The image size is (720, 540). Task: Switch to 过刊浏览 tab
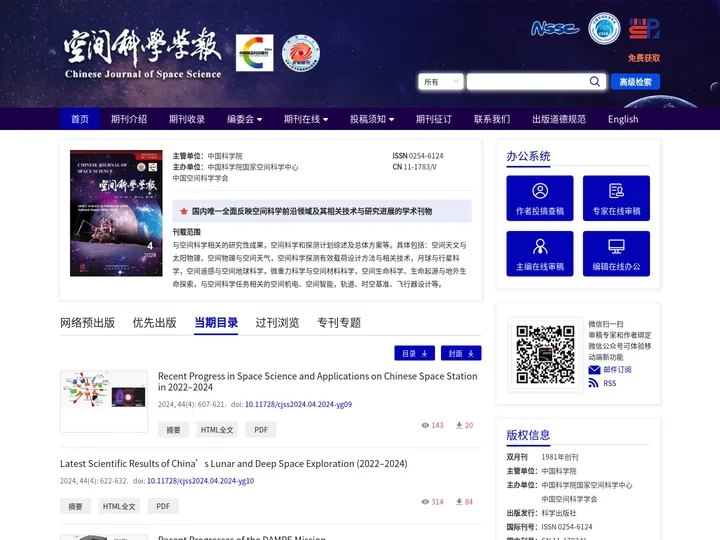tap(277, 322)
